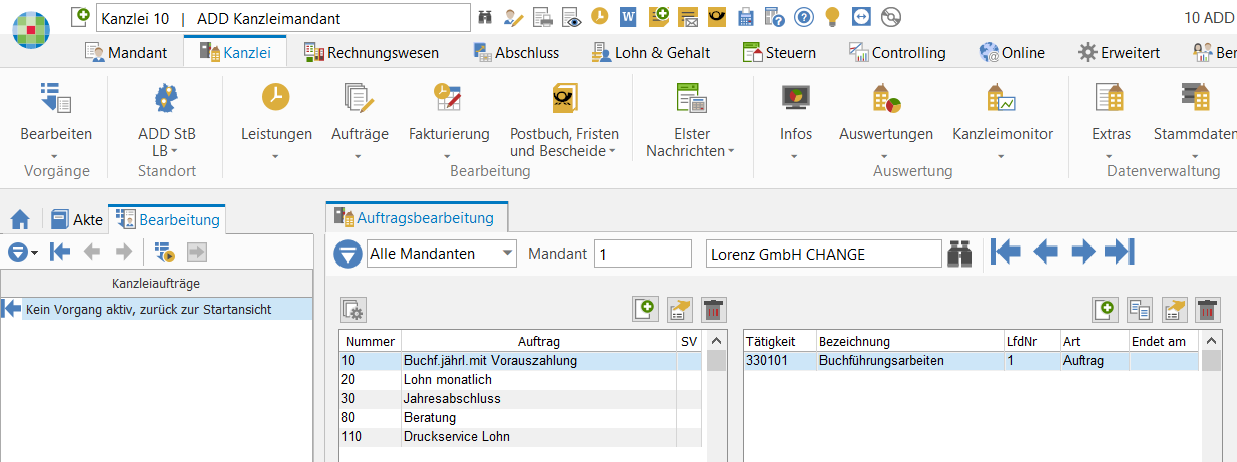Select the Auftragsbearbeitung document tab
Image resolution: width=1237 pixels, height=462 pixels.
(x=416, y=217)
